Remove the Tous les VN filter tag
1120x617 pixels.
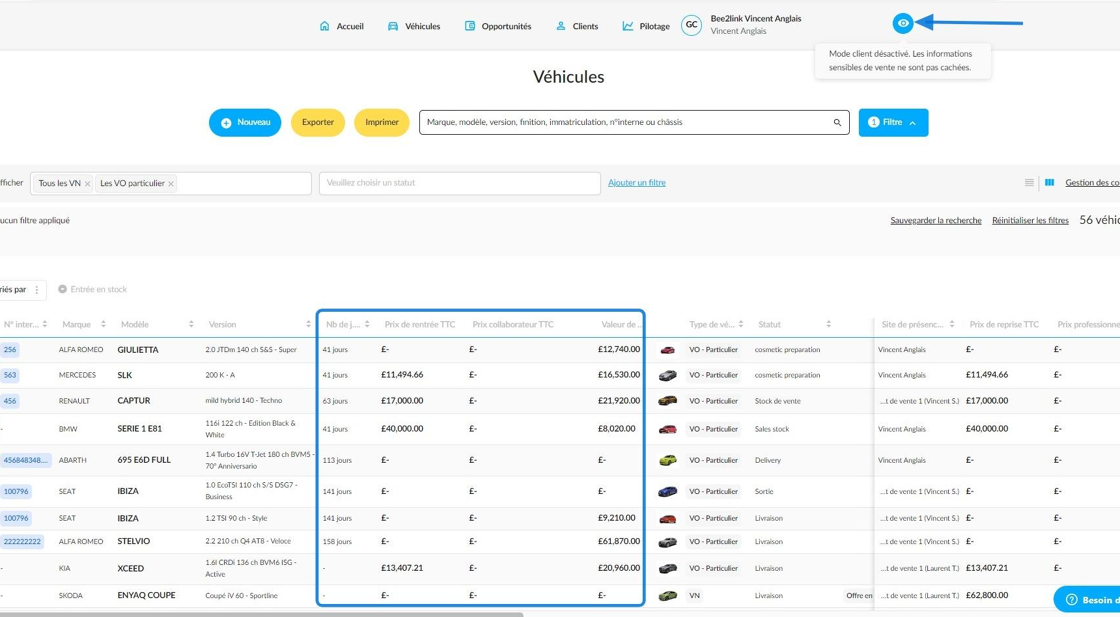click(87, 184)
